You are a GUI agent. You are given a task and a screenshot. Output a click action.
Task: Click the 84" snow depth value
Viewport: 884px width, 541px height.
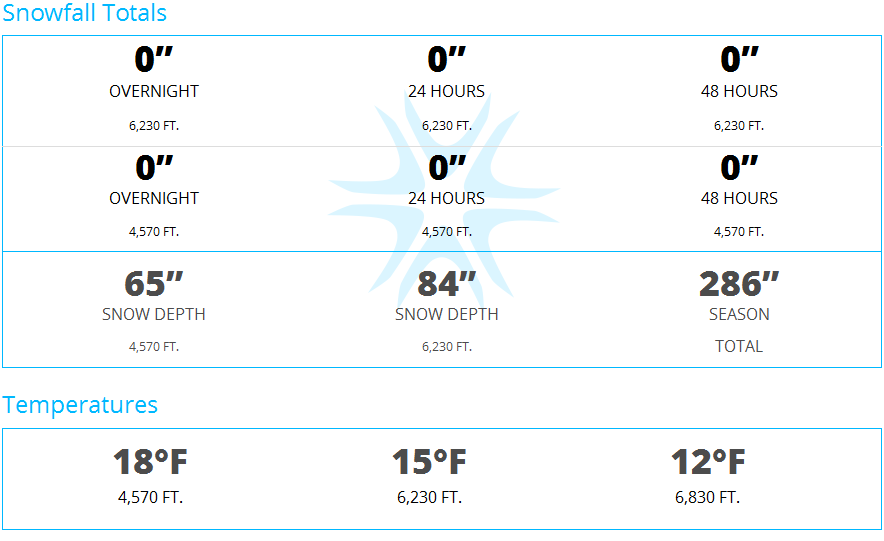click(447, 283)
